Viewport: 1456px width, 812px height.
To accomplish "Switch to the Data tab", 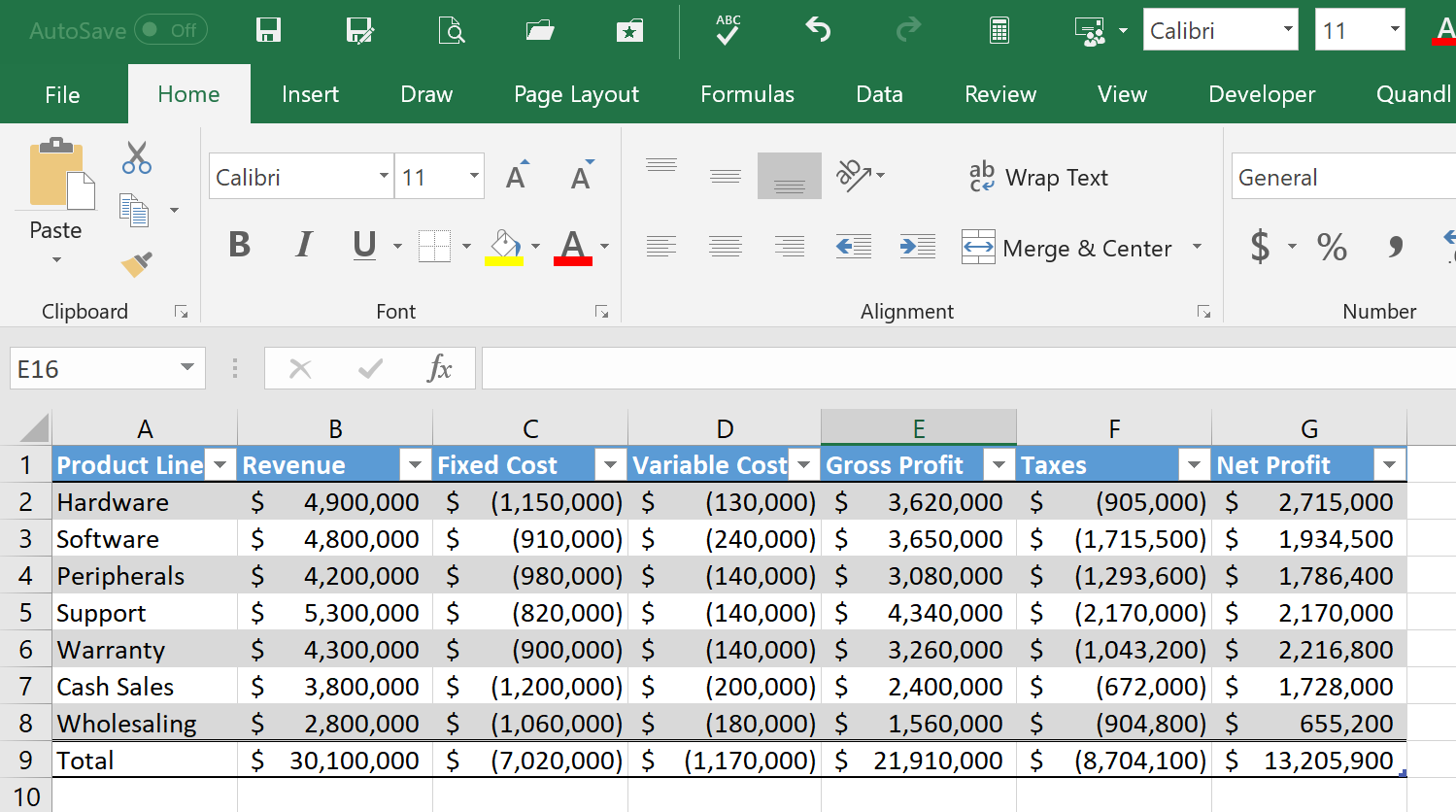I will (879, 94).
